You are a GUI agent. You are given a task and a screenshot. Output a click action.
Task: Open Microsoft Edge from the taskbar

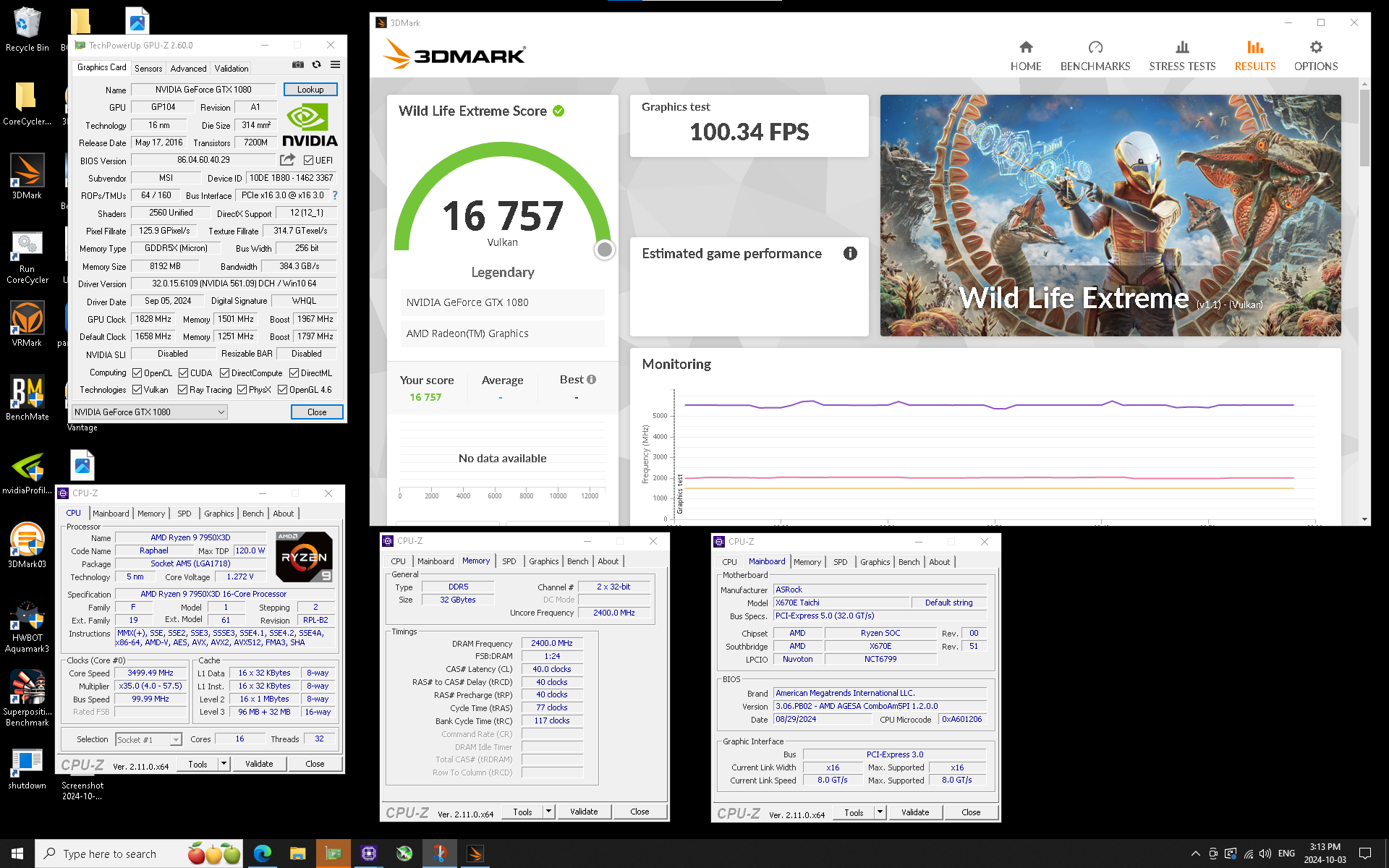coord(262,854)
